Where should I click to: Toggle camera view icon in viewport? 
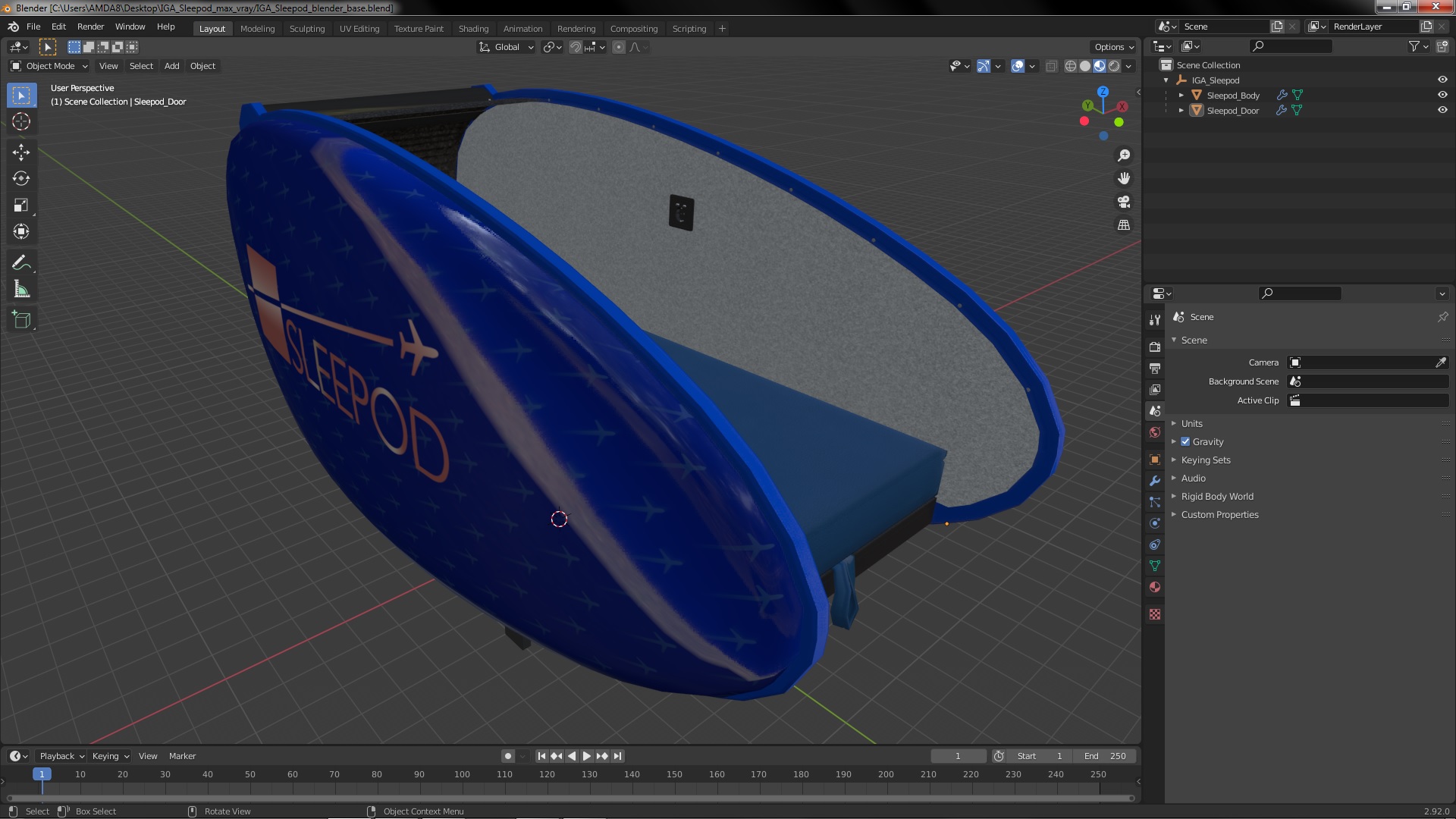tap(1124, 202)
